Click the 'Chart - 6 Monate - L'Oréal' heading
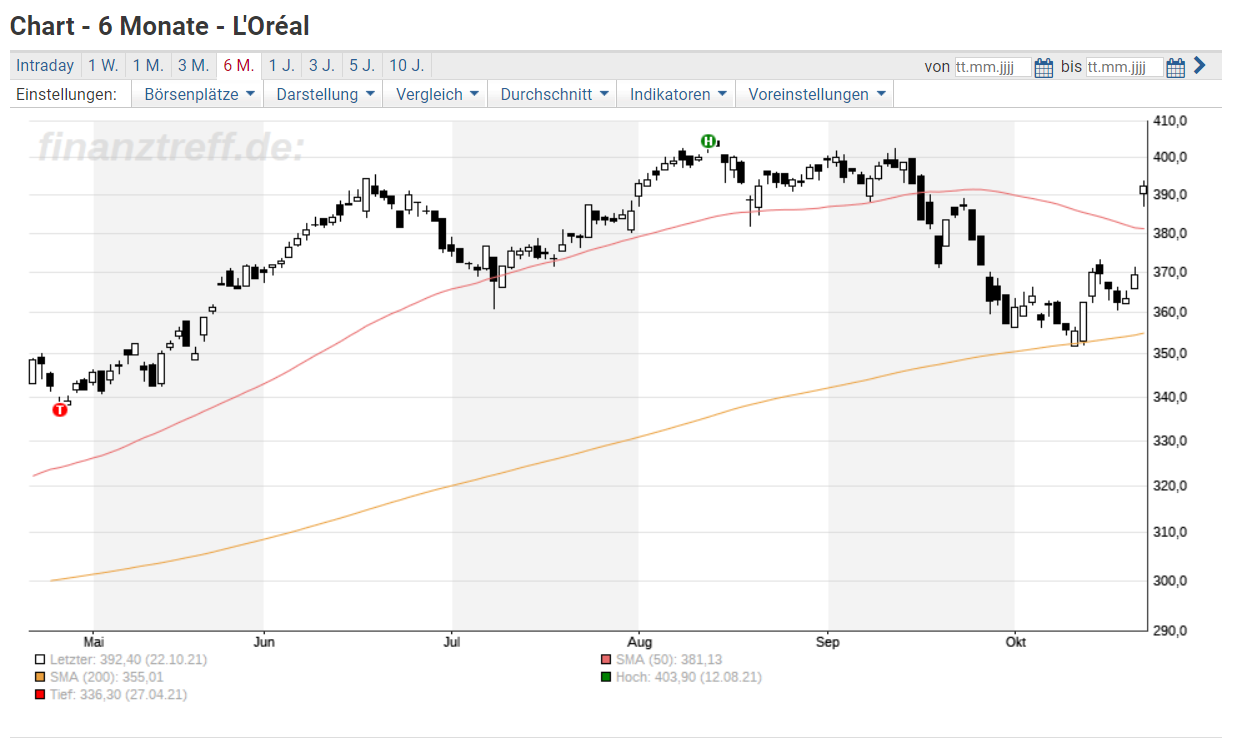 pos(160,26)
